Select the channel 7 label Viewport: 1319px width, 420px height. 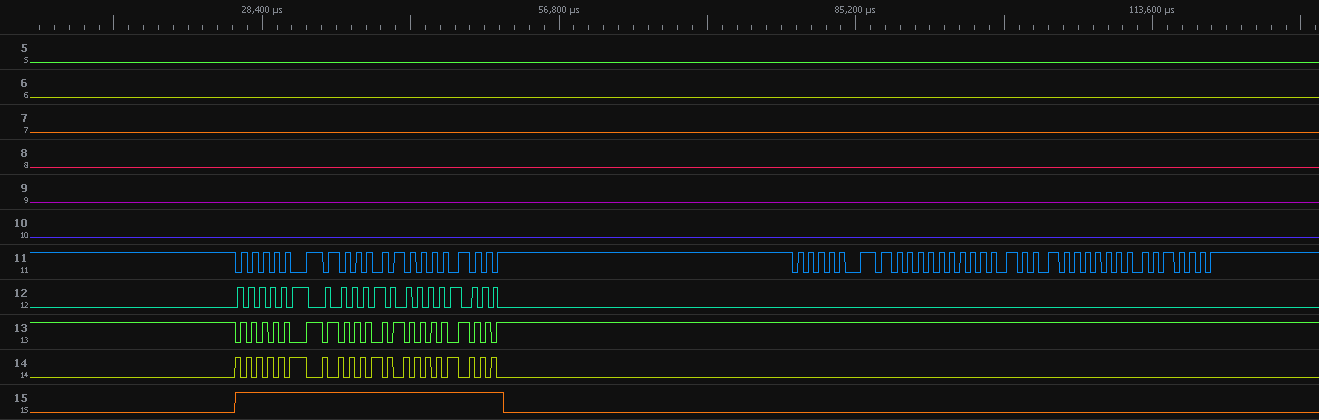click(24, 118)
